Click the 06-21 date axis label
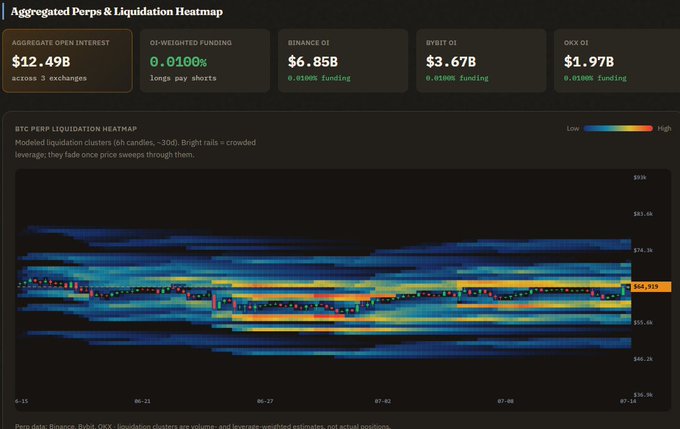680x429 pixels. coord(142,401)
